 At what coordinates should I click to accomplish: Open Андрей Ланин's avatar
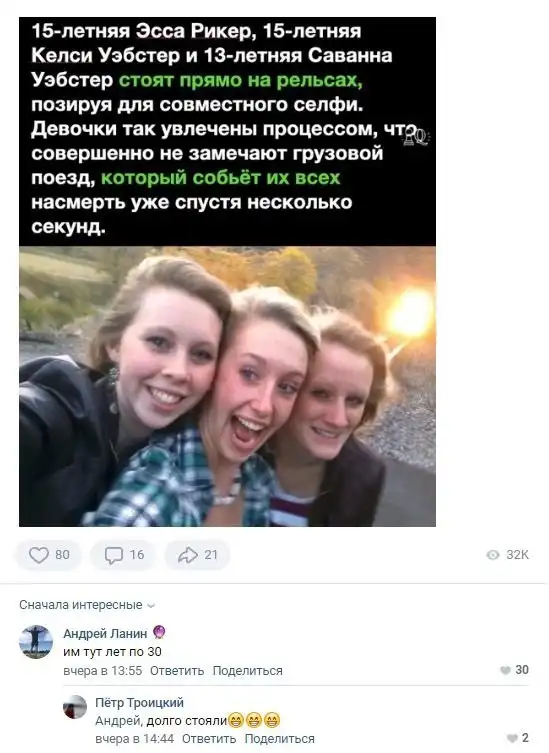36,642
